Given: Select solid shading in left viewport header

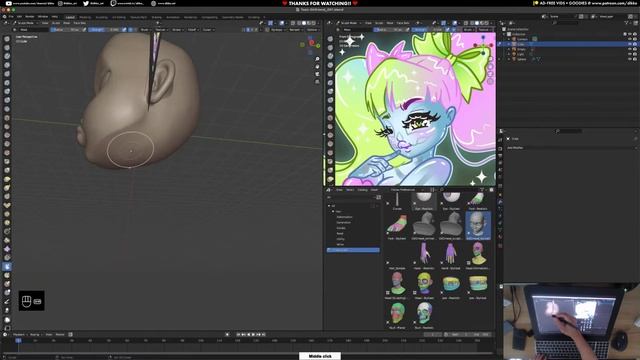Looking at the screenshot, I should click(x=304, y=23).
